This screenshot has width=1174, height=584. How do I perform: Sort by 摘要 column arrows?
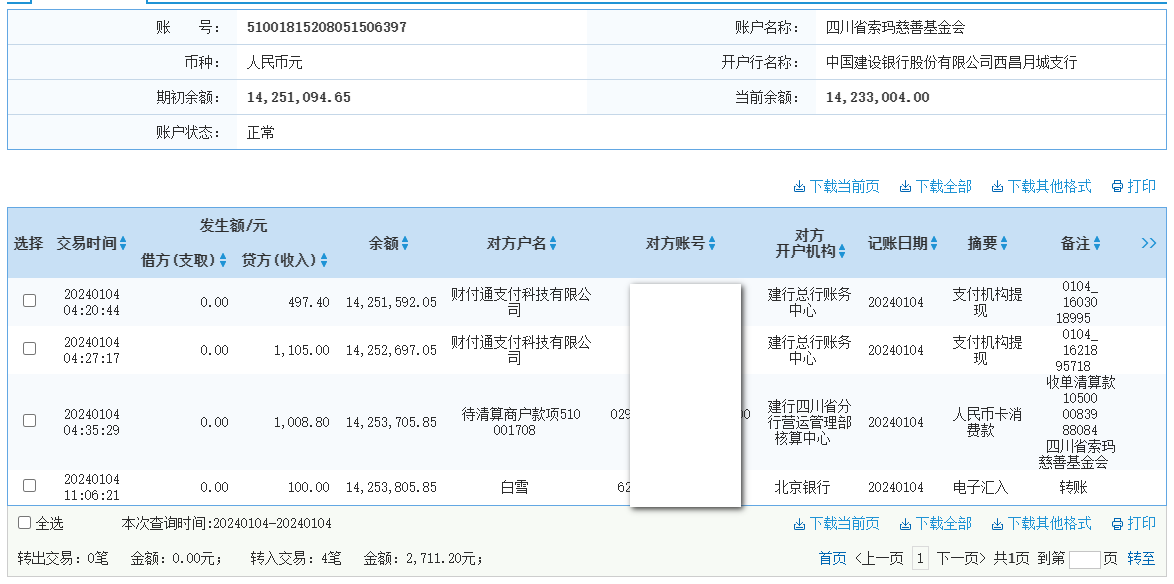coord(1004,243)
